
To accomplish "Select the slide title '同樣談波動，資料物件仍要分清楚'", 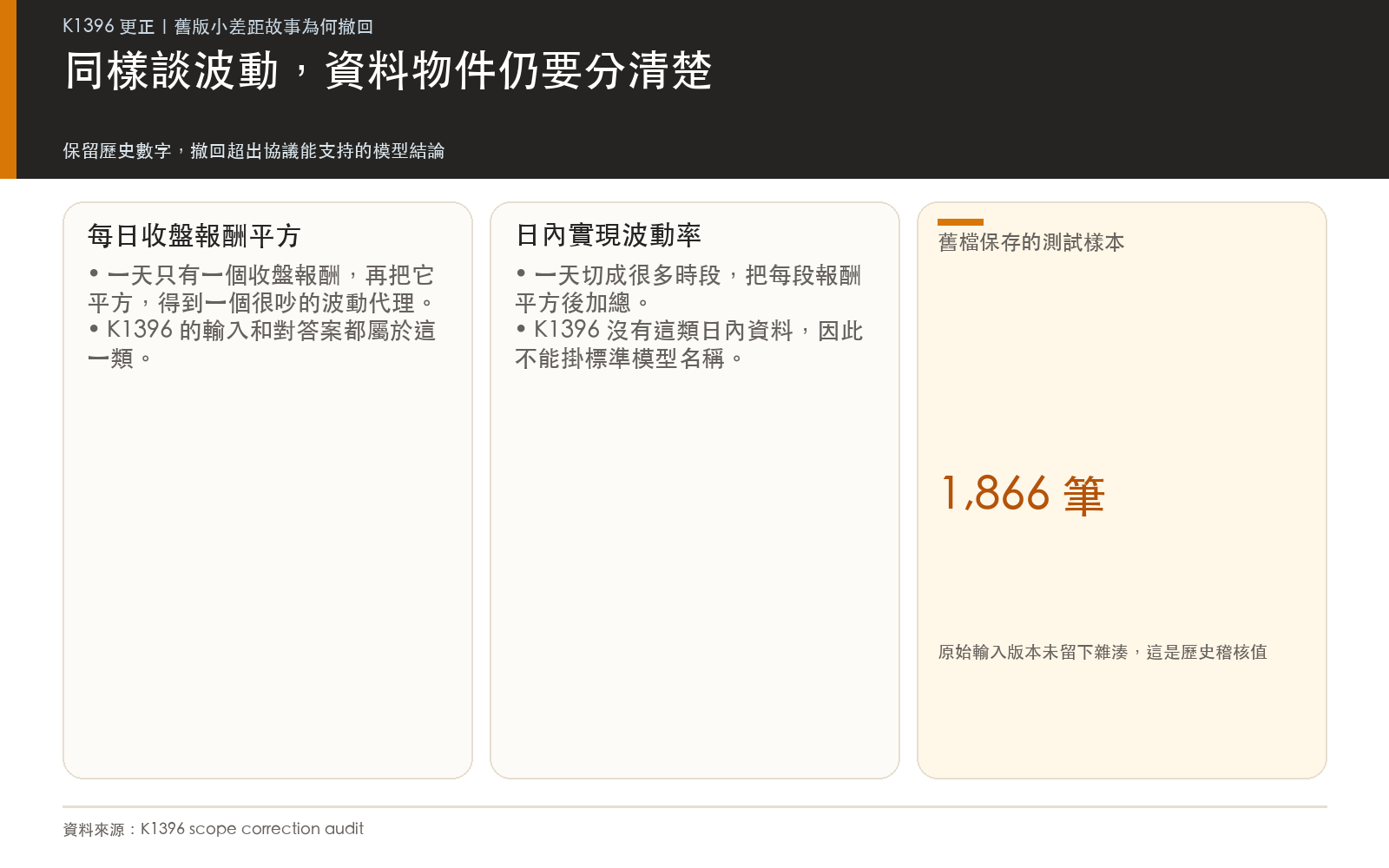I will (388, 71).
